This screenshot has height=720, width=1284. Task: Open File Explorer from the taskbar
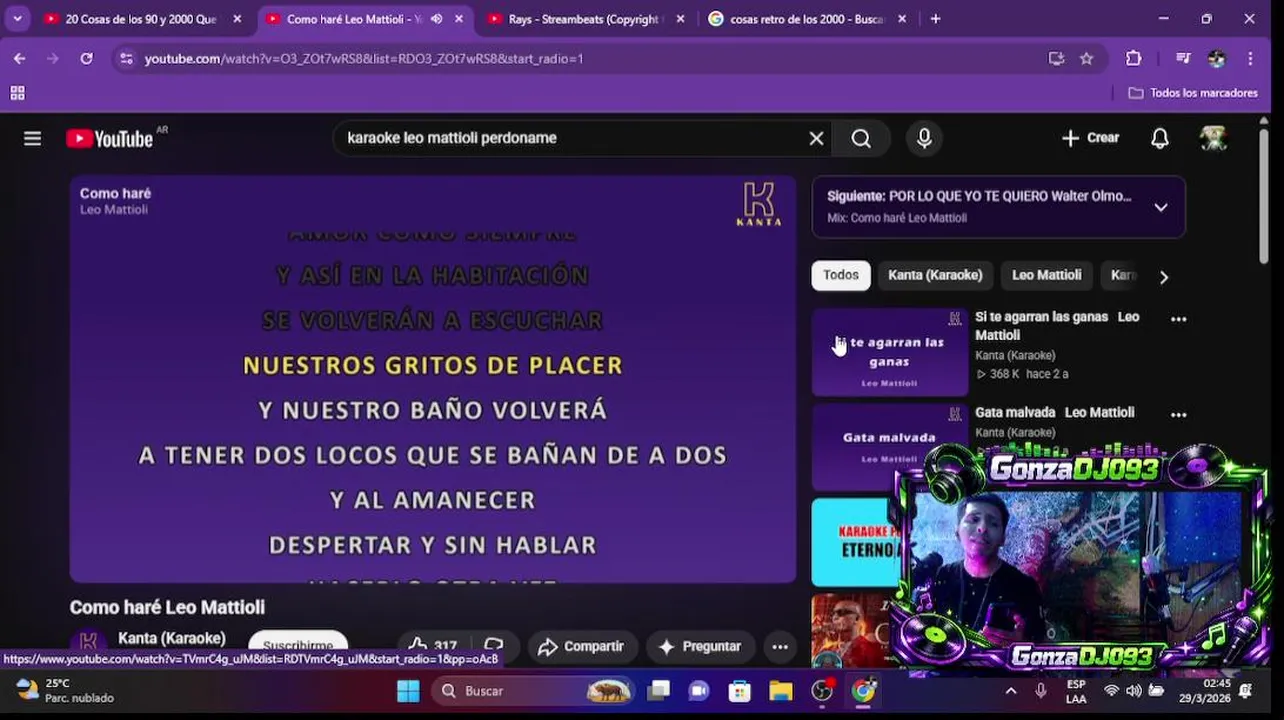pos(781,691)
